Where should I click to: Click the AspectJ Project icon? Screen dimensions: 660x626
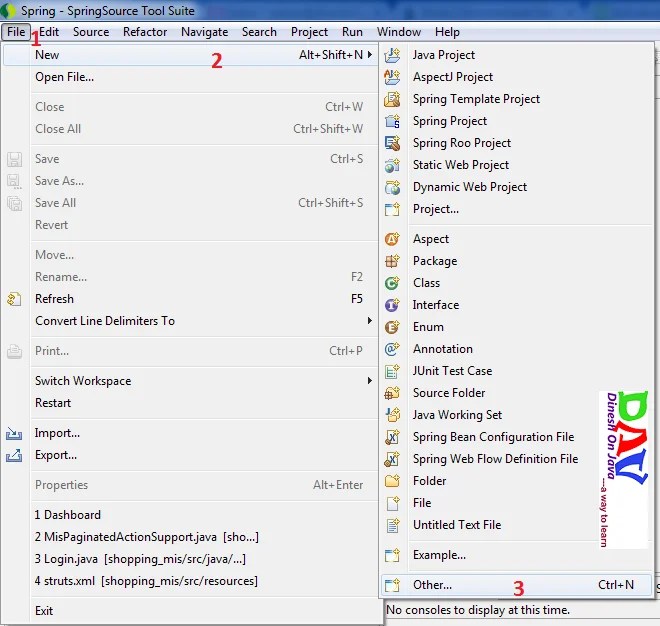tap(392, 77)
